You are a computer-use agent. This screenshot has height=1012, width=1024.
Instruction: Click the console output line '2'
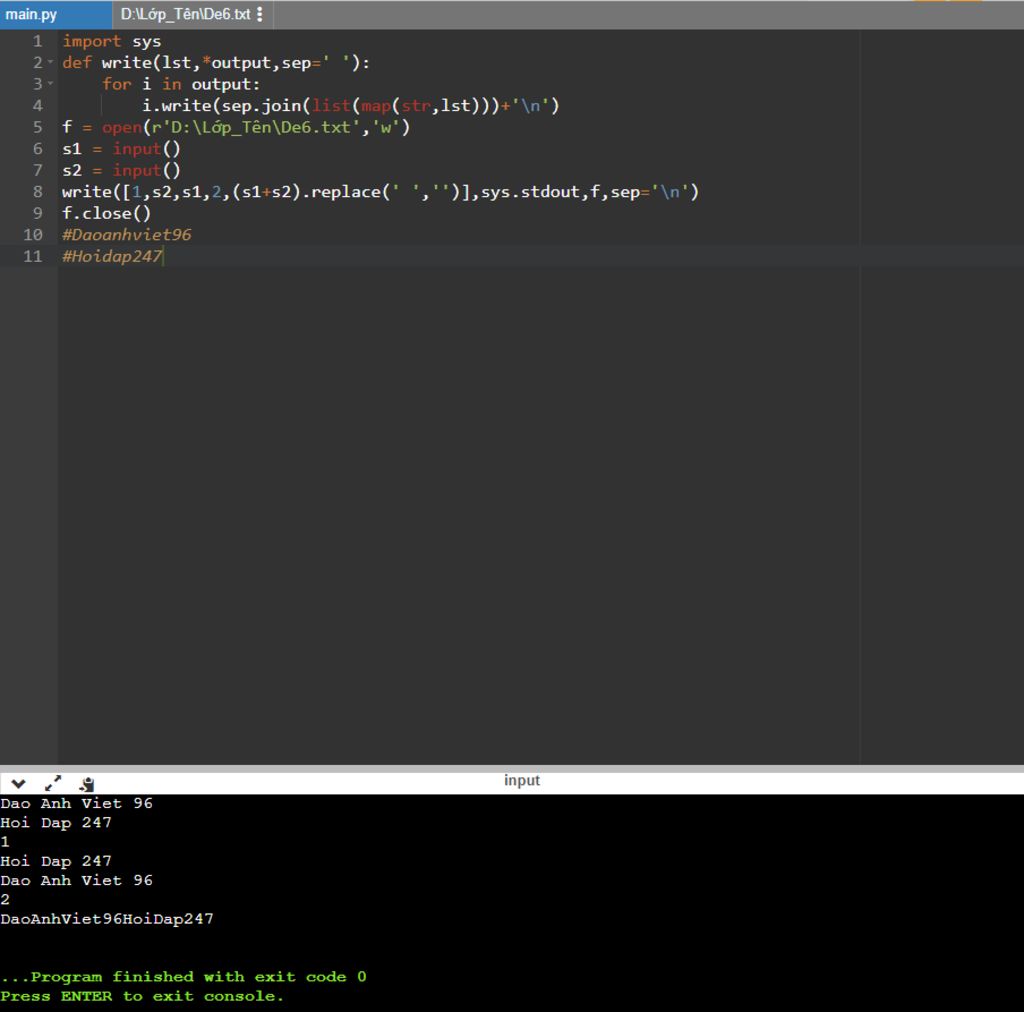(5, 900)
